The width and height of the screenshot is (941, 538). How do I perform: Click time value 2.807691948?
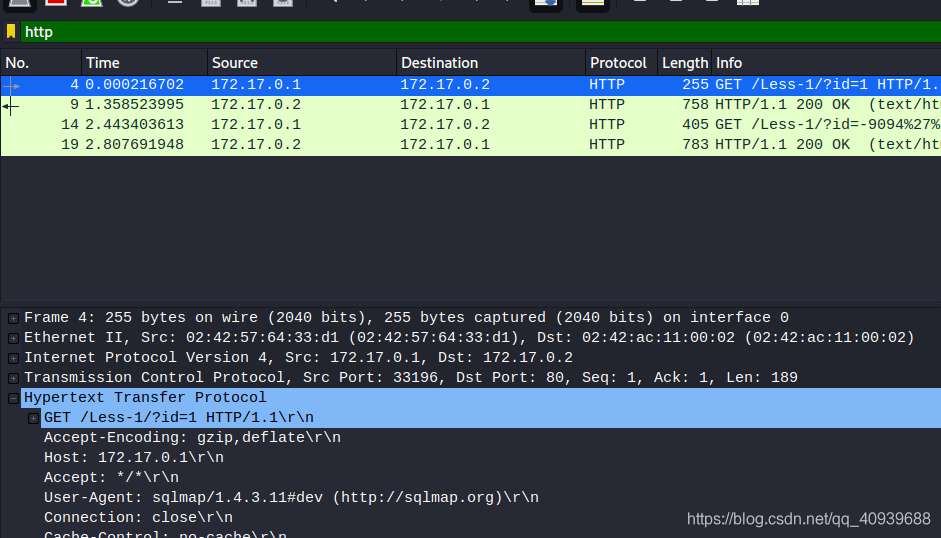(x=134, y=145)
